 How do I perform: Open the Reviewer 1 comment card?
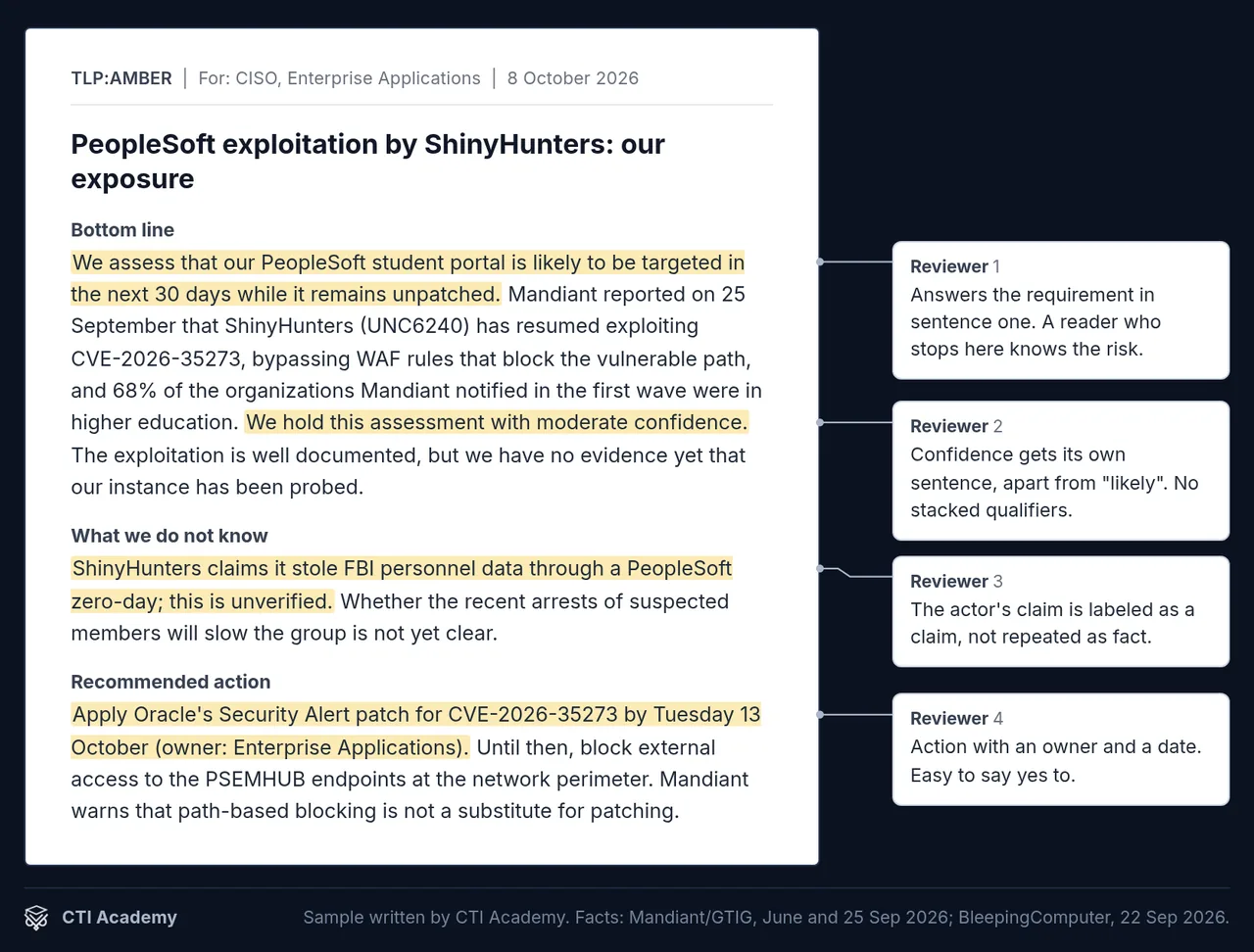[1061, 309]
